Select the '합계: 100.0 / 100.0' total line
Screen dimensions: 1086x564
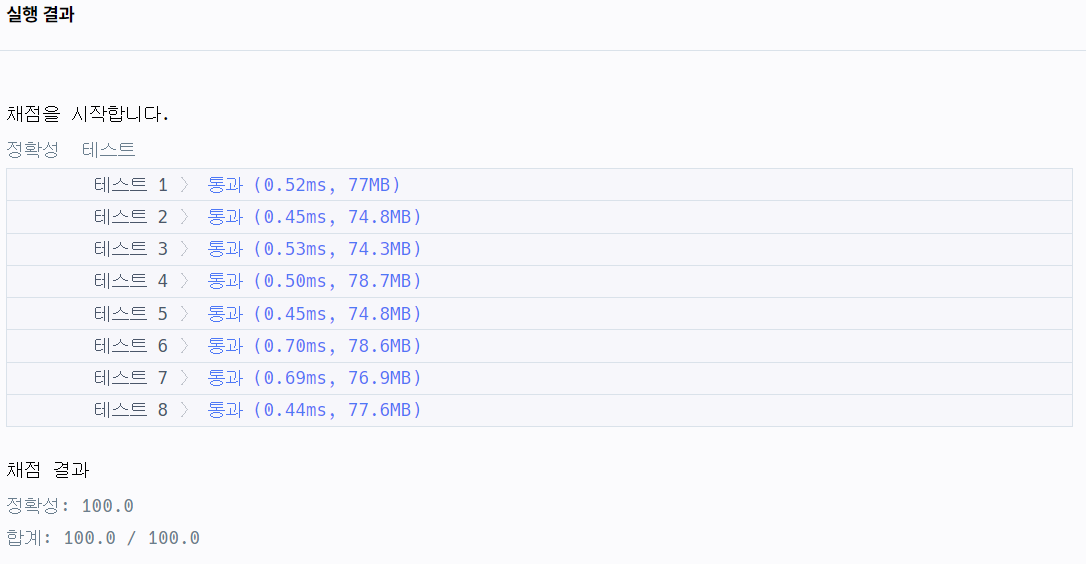coord(103,538)
